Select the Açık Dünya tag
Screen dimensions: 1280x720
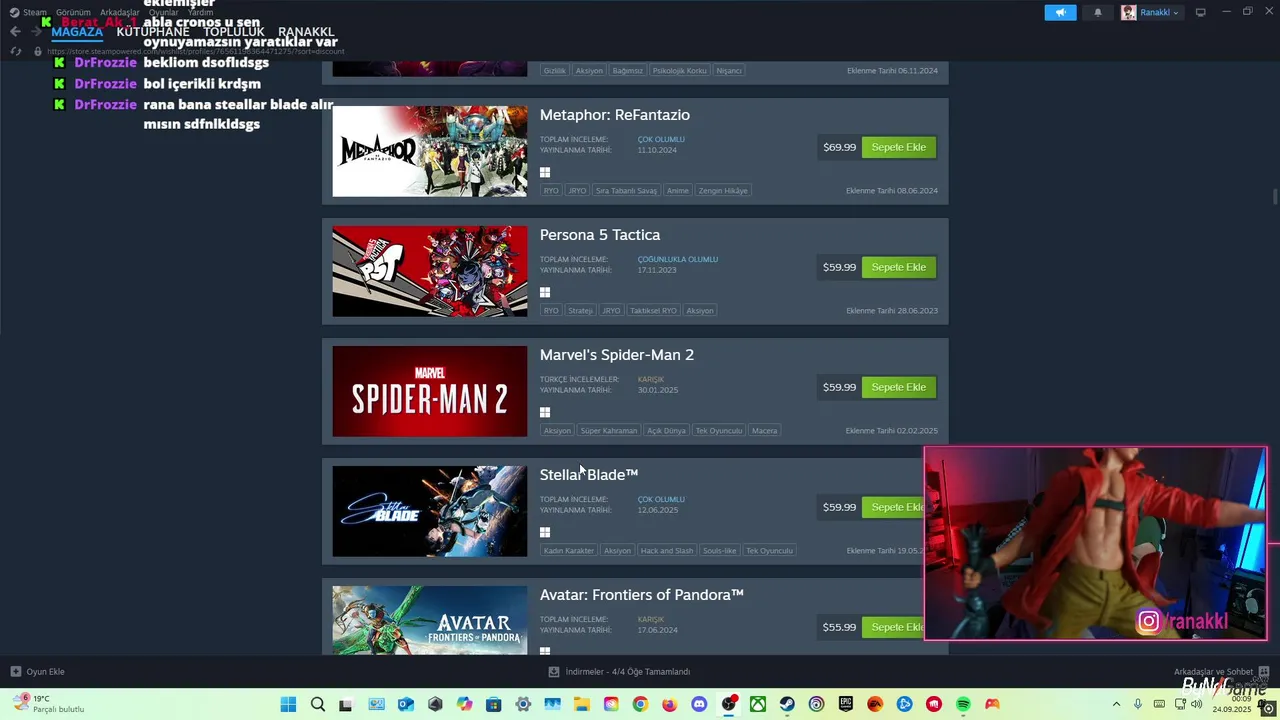[666, 431]
